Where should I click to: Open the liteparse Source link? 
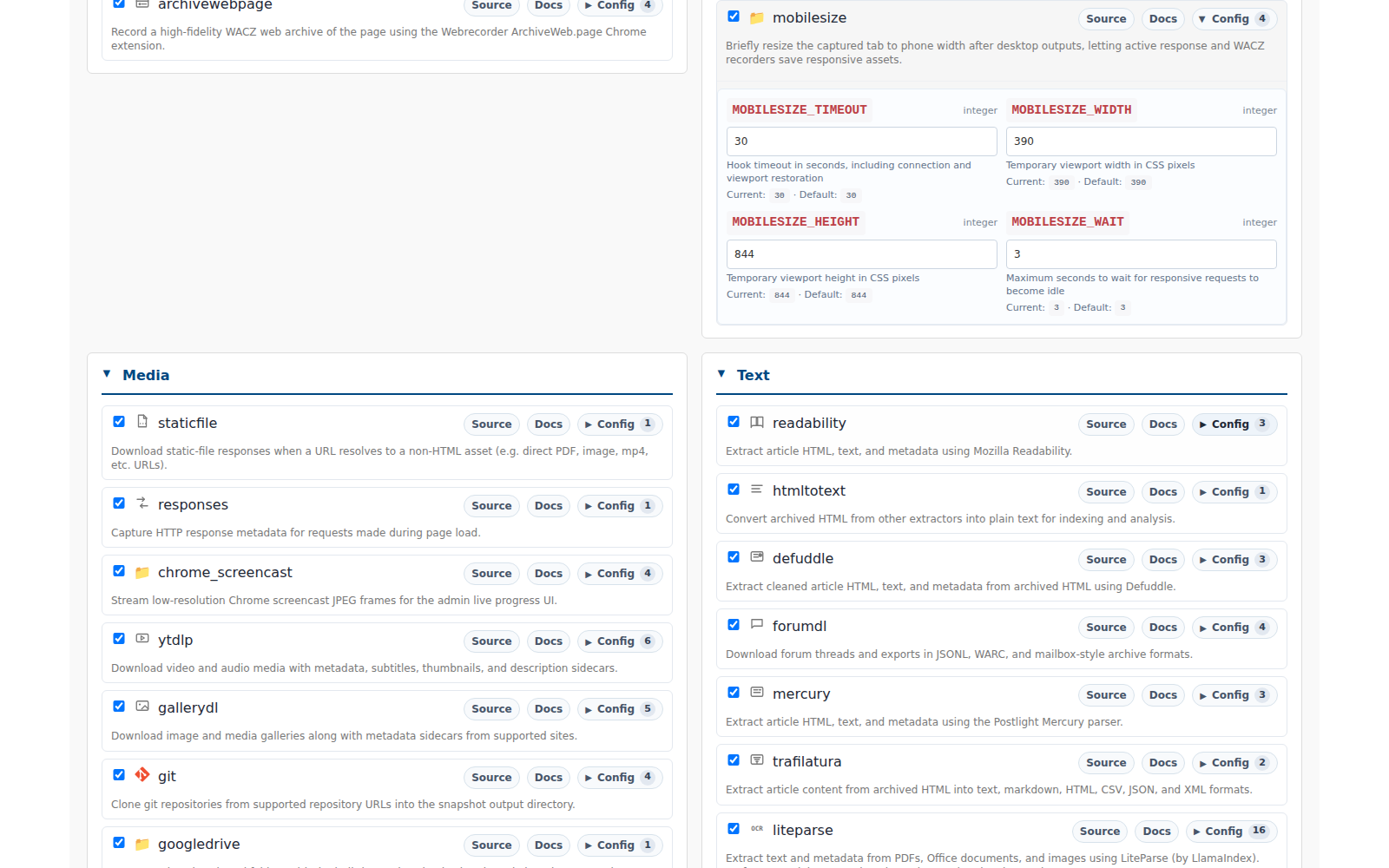tap(1100, 832)
